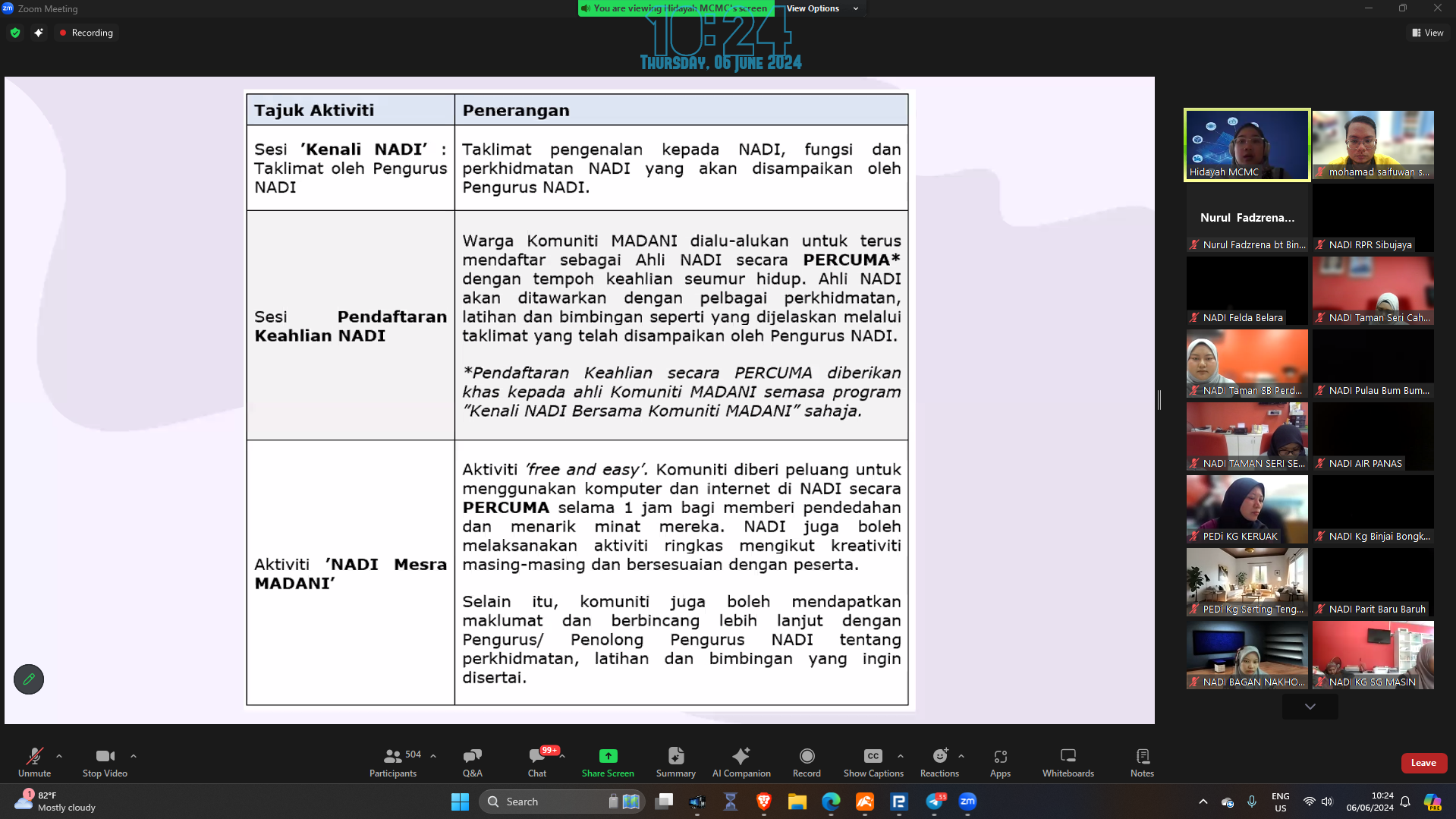
Task: Stop Video camera button
Action: click(105, 762)
